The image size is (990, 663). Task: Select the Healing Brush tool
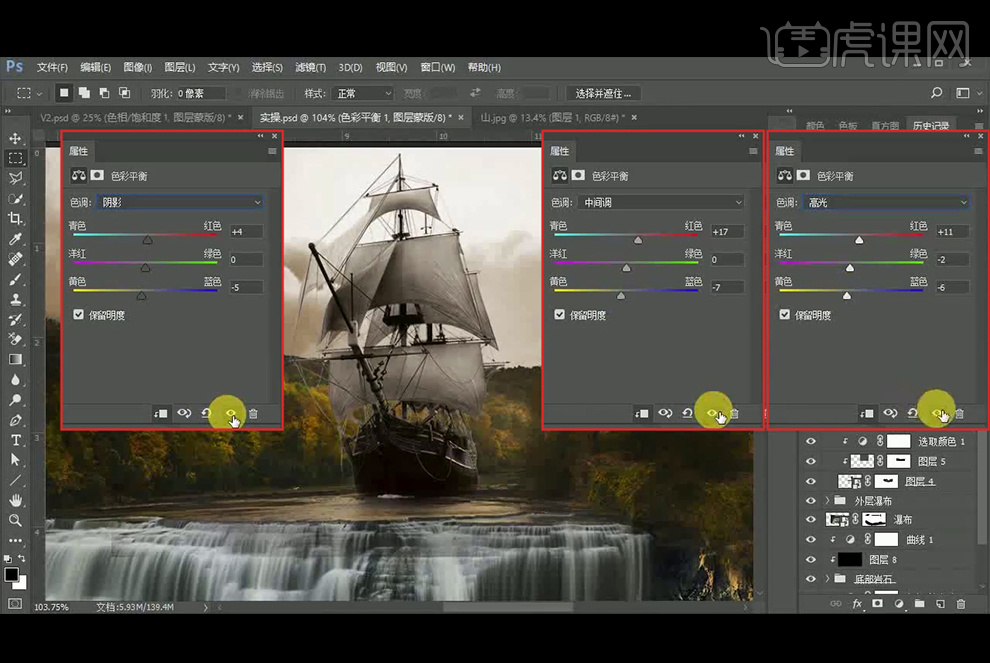point(15,259)
